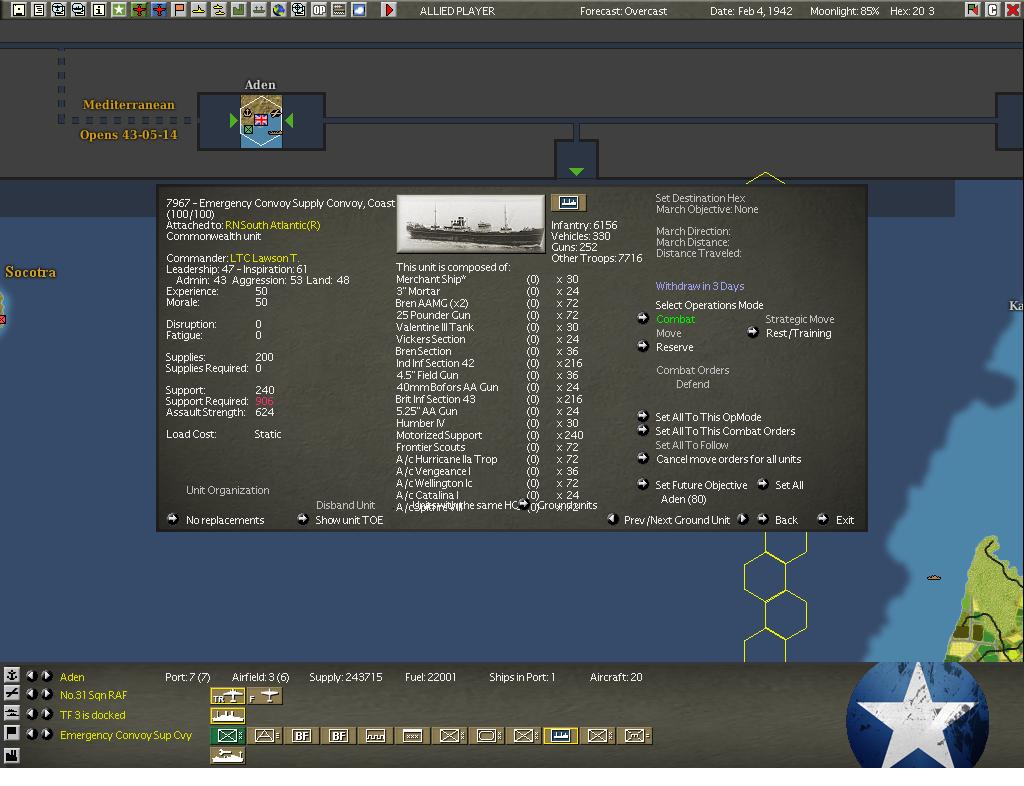Click Emergency Convoy Sup Cvy label
Viewport: 1024px width, 786px height.
[126, 735]
